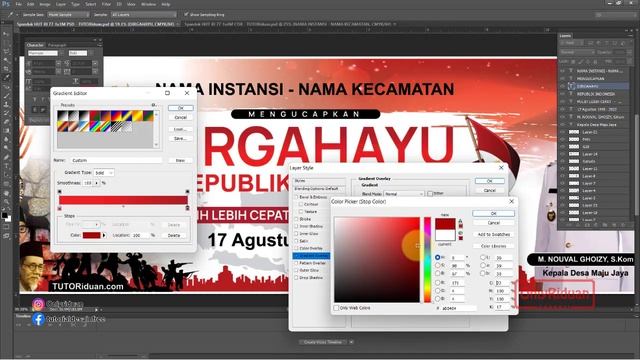Viewport: 640px width, 360px height.
Task: Open the Sample All Layers dropdown
Action: [x=143, y=14]
